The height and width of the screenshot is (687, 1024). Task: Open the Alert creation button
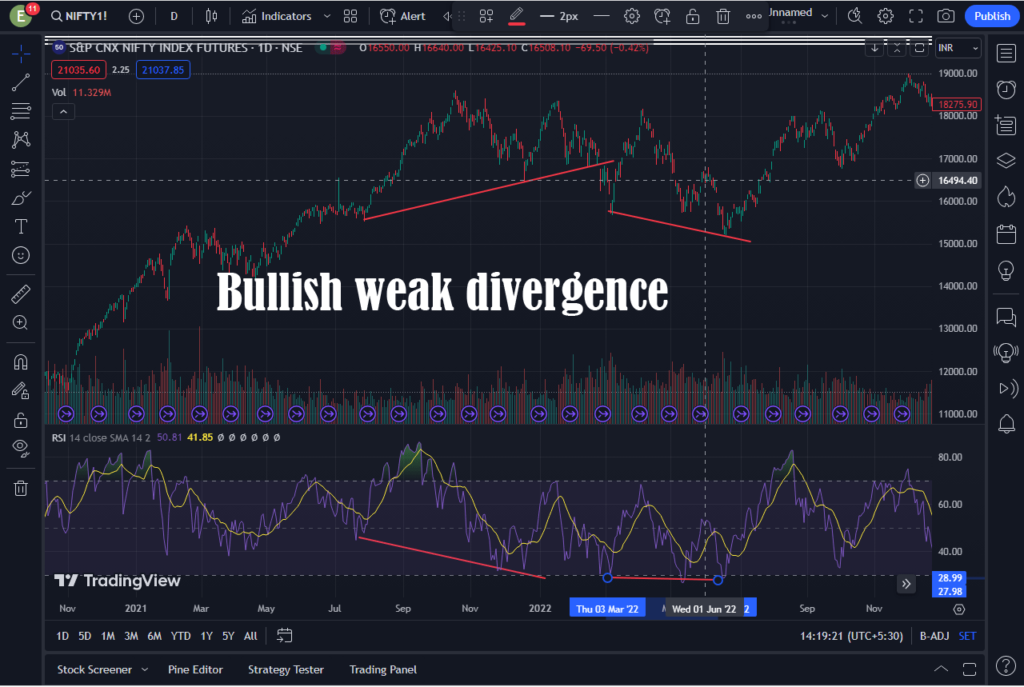point(402,16)
